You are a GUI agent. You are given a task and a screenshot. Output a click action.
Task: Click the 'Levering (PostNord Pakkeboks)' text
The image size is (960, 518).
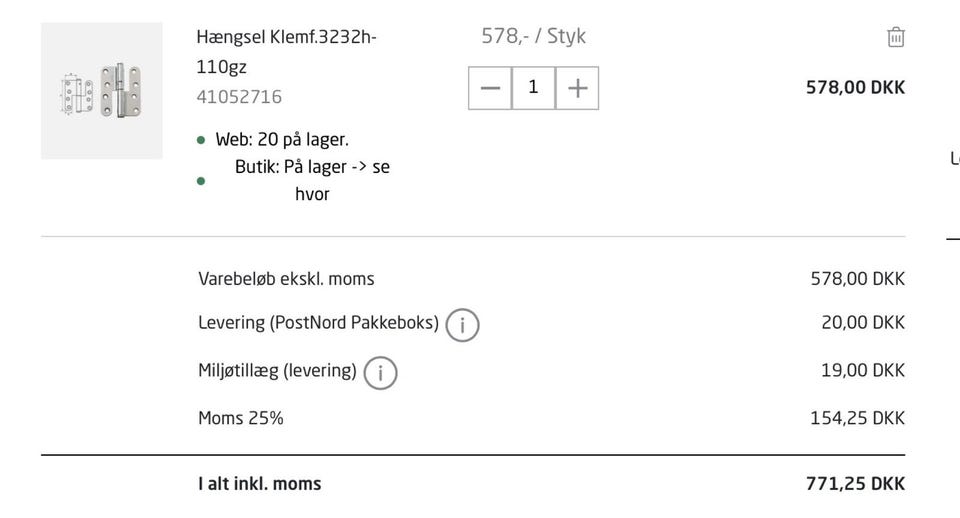pyautogui.click(x=318, y=323)
